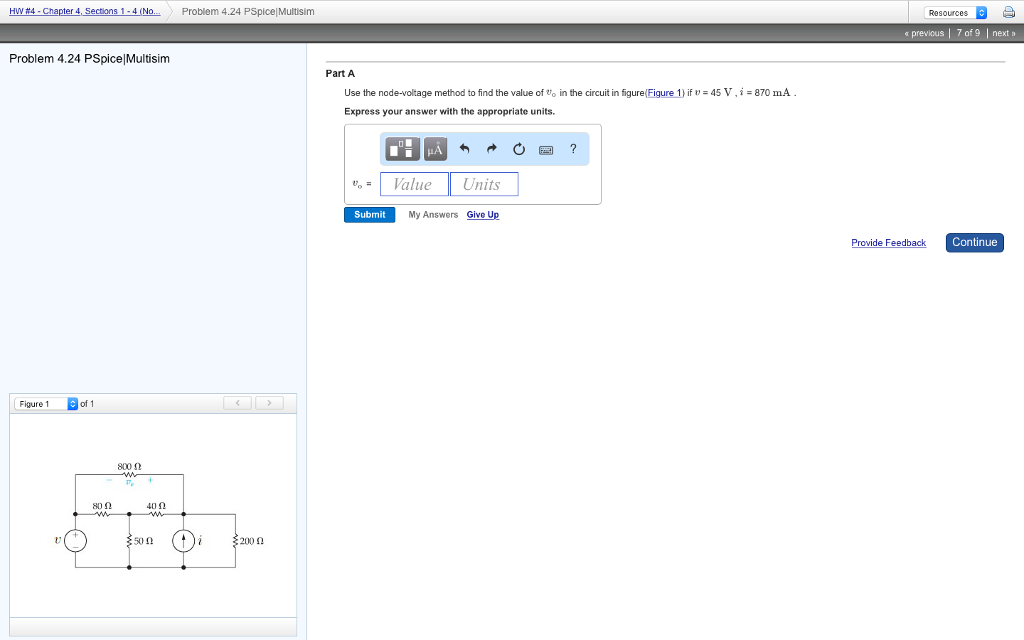Image resolution: width=1024 pixels, height=640 pixels.
Task: Click the Continue button
Action: coord(973,242)
